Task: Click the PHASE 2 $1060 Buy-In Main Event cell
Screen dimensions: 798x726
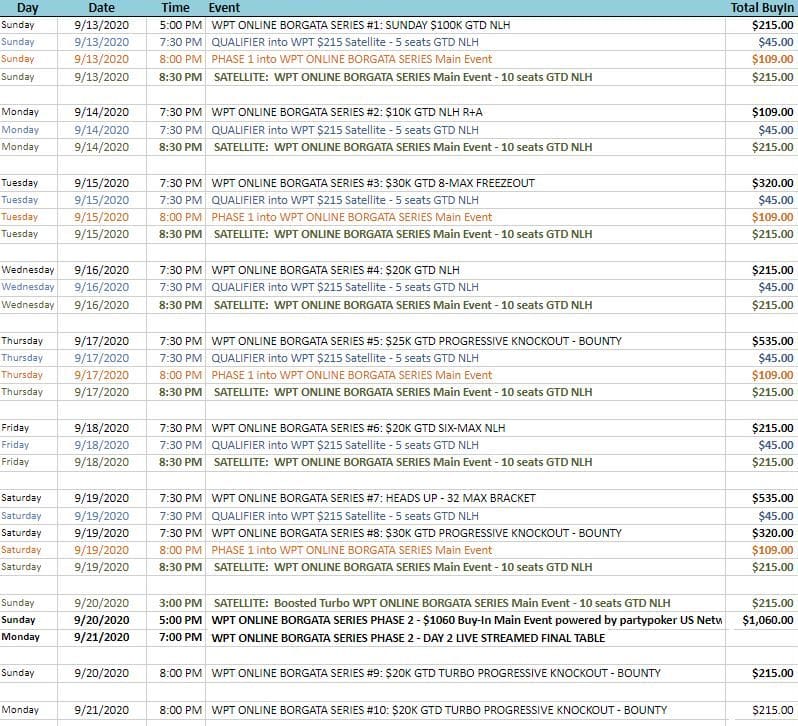Action: 466,620
